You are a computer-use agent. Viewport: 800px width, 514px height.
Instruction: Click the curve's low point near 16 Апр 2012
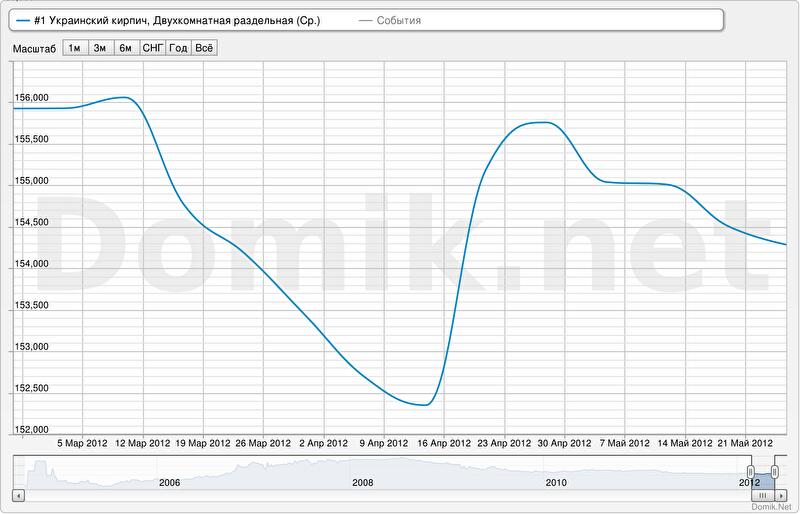click(x=426, y=404)
